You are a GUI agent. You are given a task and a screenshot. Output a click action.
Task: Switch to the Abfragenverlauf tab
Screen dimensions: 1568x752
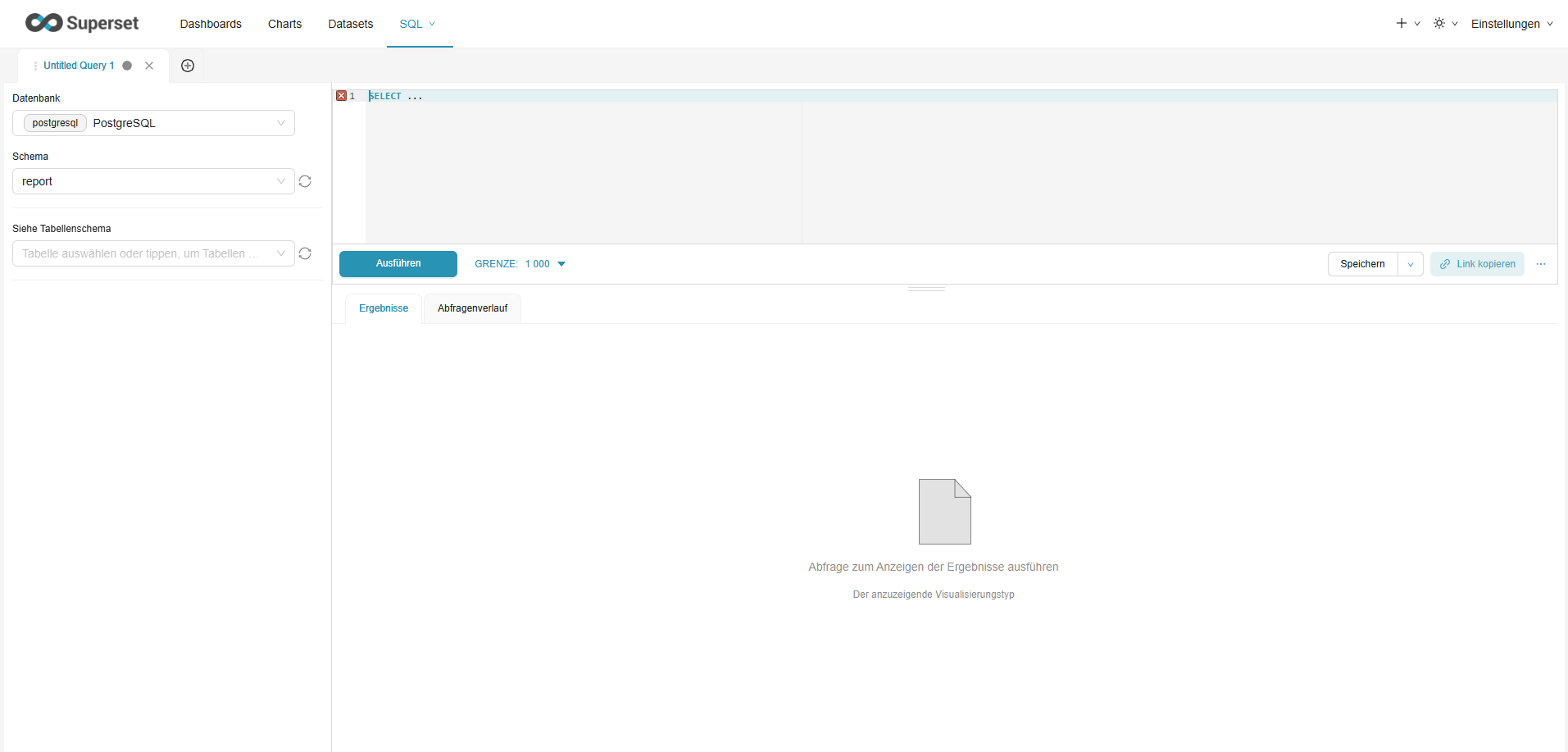point(472,308)
